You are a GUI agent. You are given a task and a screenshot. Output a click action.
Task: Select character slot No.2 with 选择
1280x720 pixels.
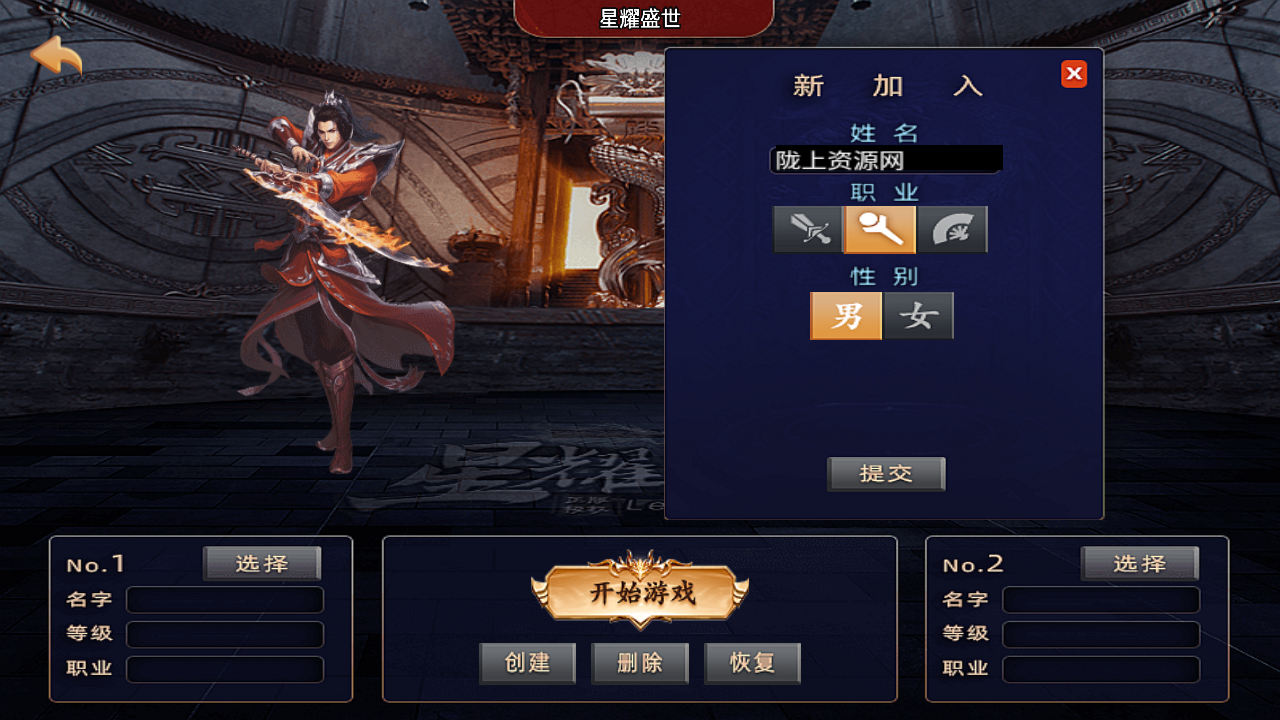point(1140,563)
